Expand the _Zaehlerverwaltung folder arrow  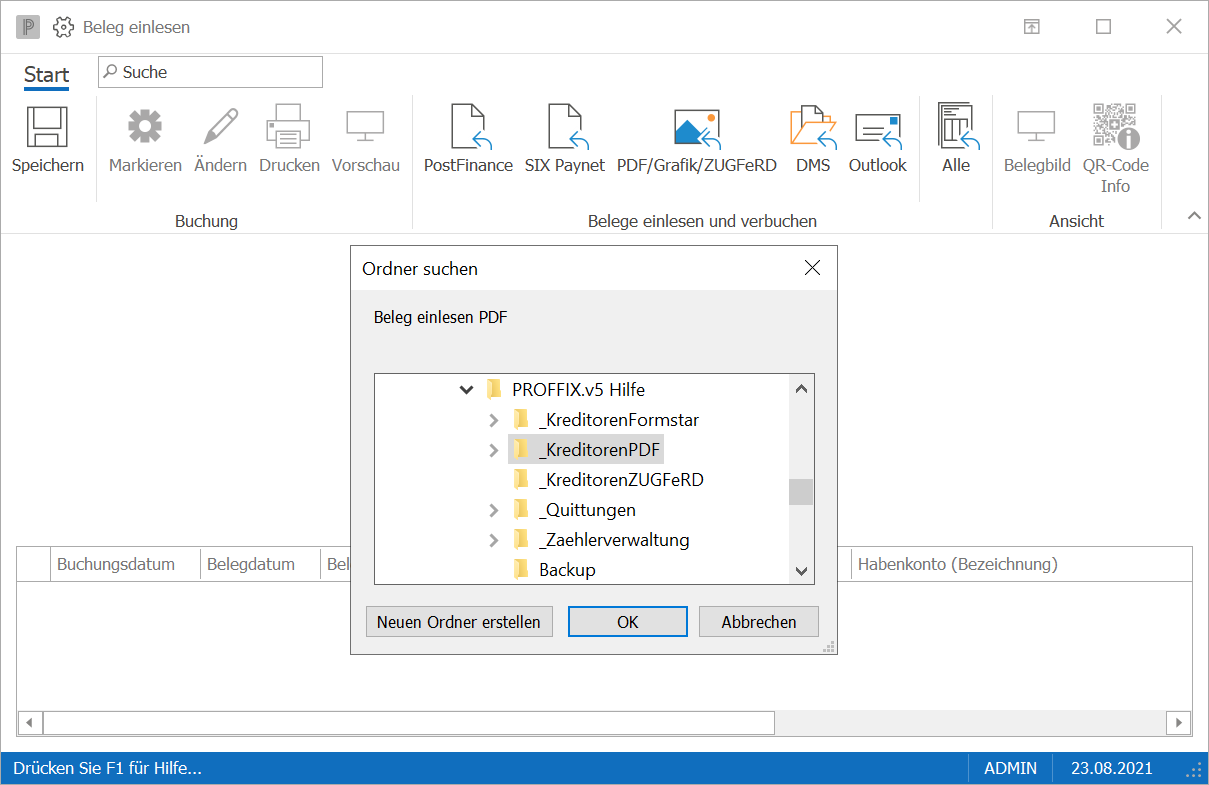pos(493,540)
